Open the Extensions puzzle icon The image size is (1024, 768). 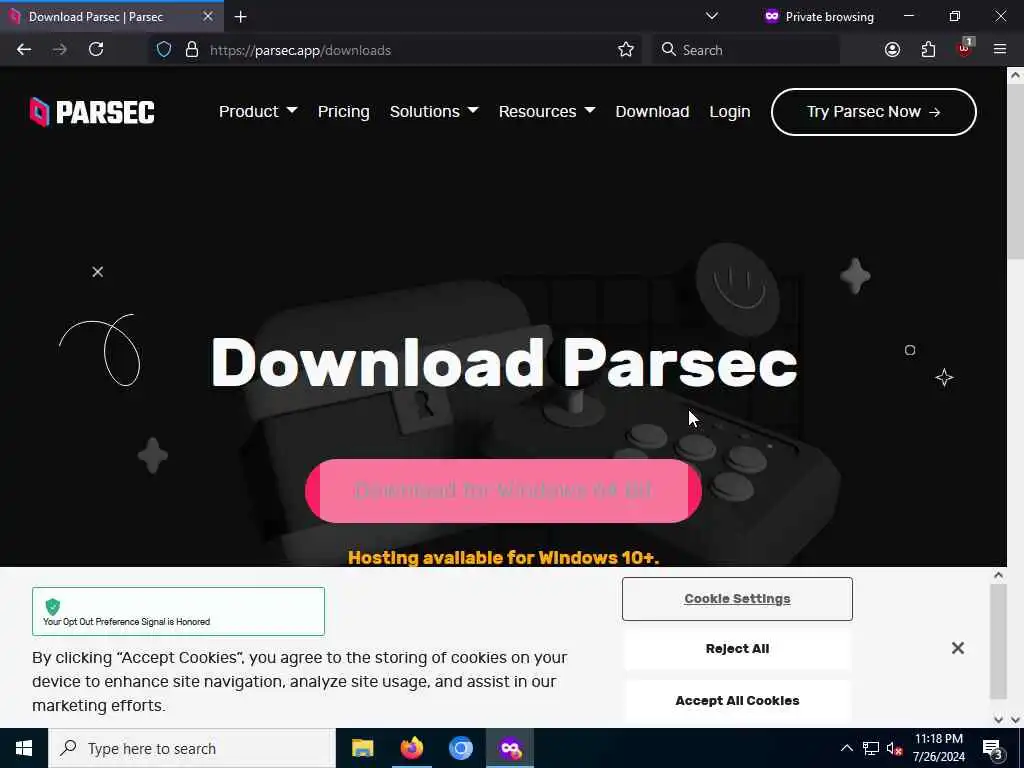[x=928, y=50]
